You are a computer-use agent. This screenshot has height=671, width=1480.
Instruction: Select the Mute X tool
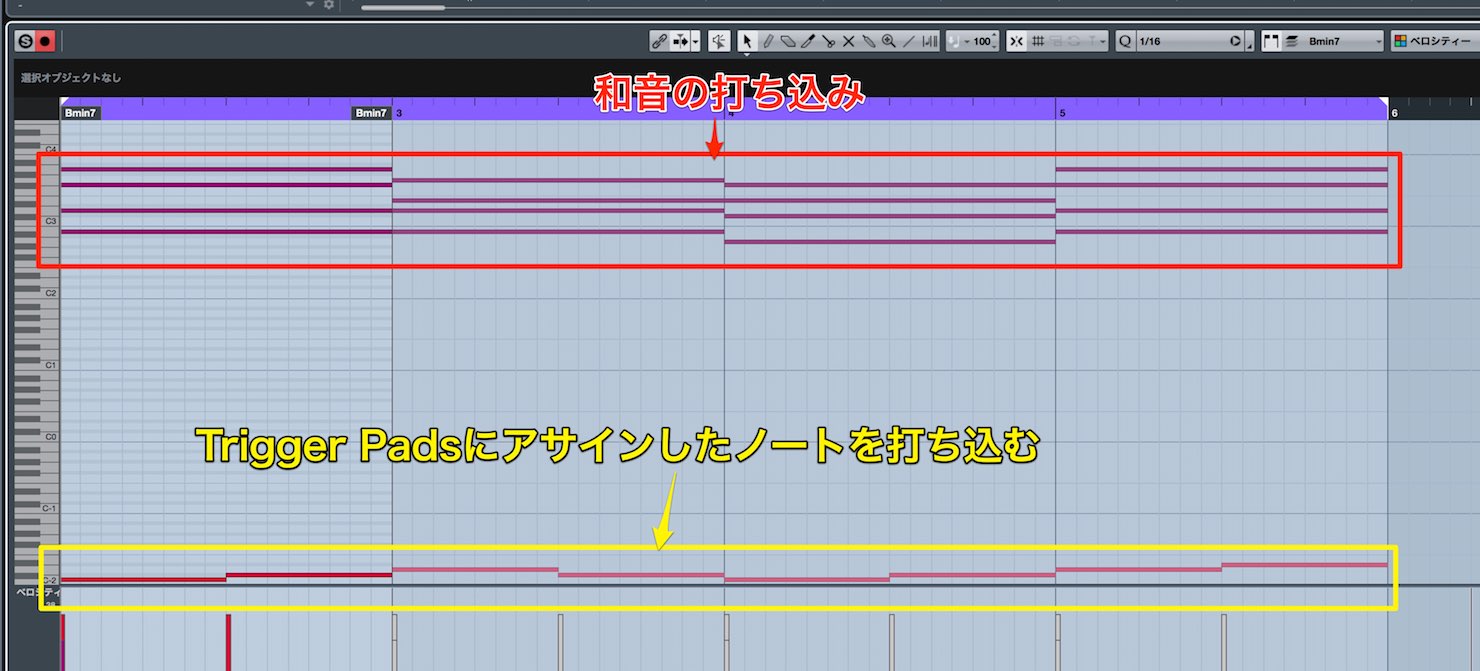point(848,41)
